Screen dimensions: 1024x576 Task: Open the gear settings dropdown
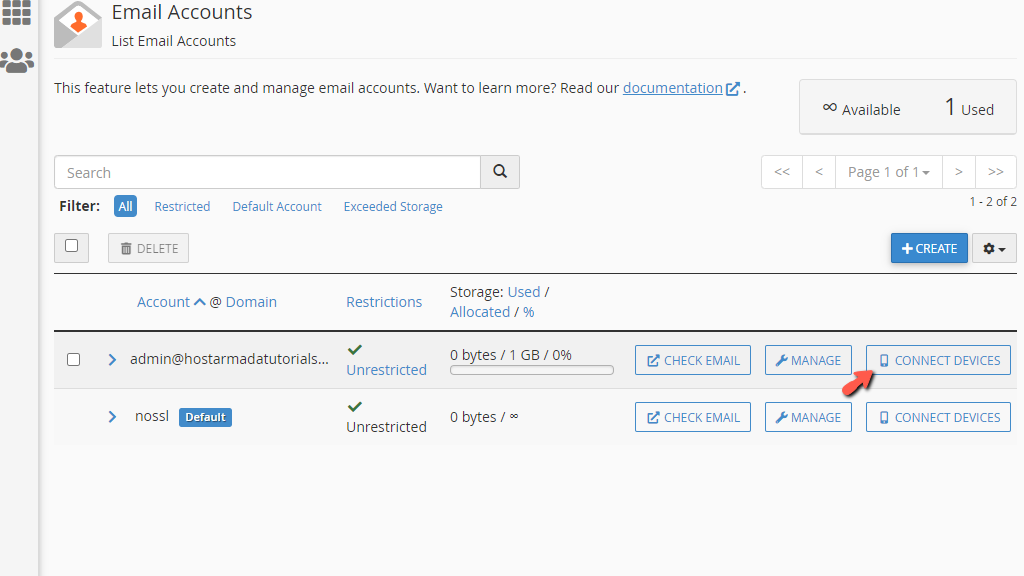[994, 248]
